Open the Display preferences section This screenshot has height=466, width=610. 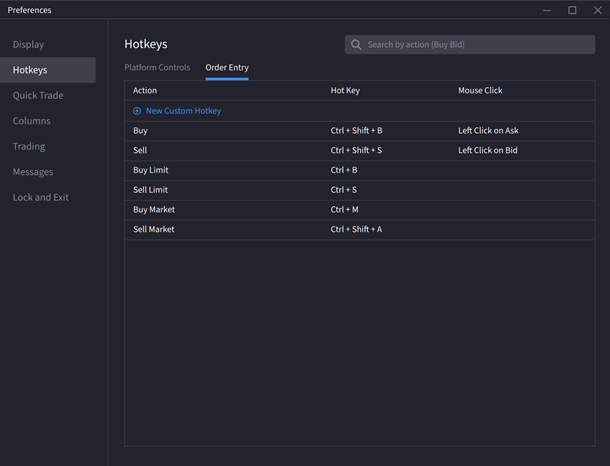click(x=28, y=45)
